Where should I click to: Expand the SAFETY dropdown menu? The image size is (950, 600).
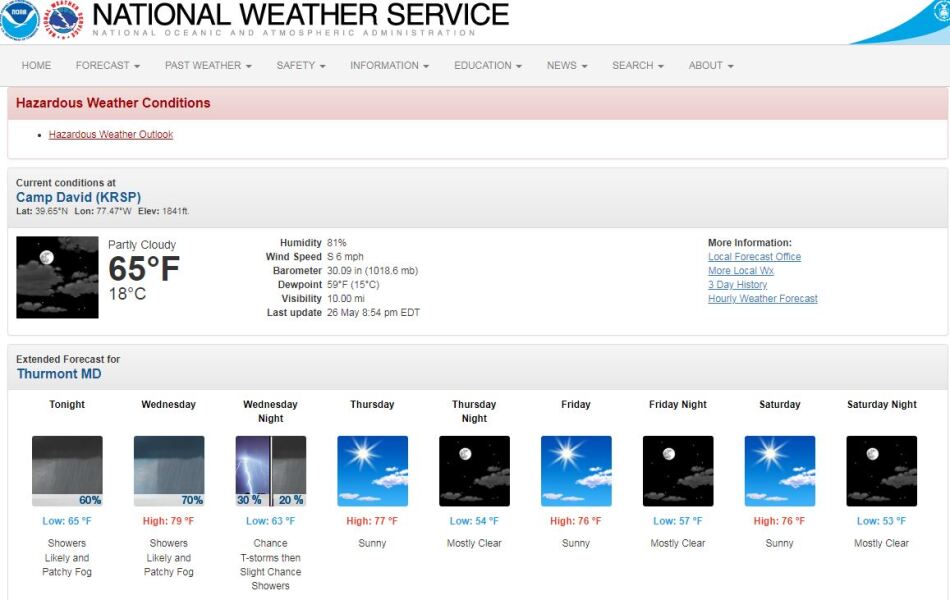pyautogui.click(x=301, y=65)
